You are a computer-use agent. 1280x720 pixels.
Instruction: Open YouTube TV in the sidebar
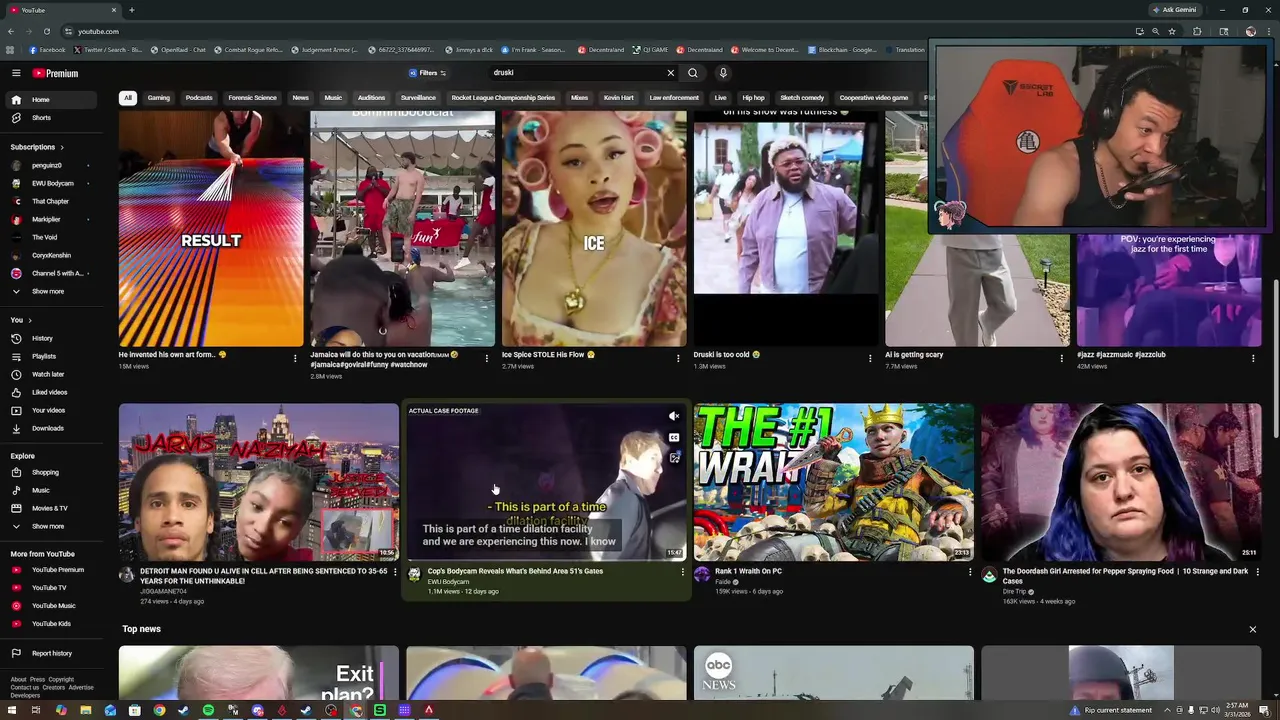pyautogui.click(x=50, y=588)
